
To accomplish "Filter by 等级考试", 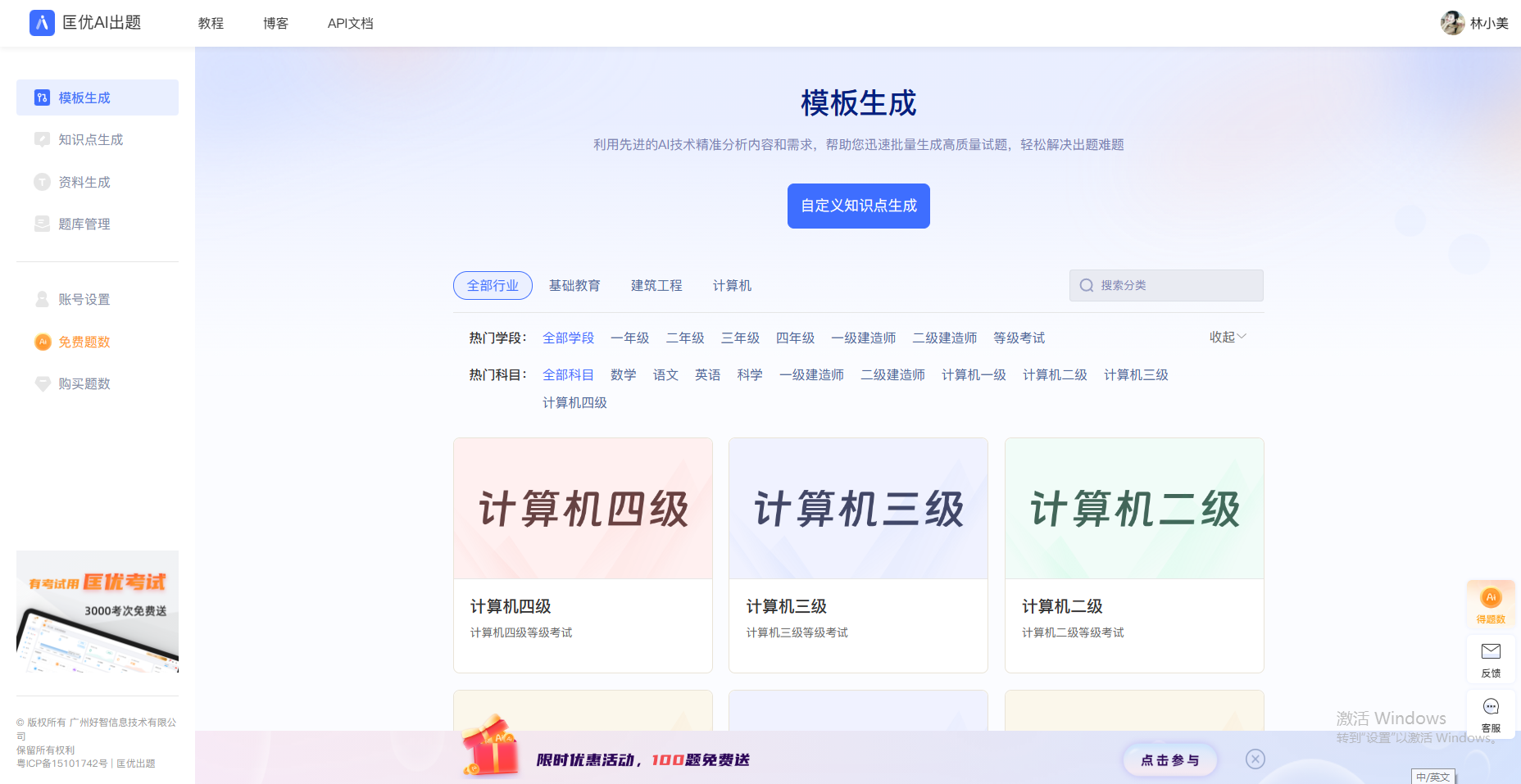I will point(1019,338).
